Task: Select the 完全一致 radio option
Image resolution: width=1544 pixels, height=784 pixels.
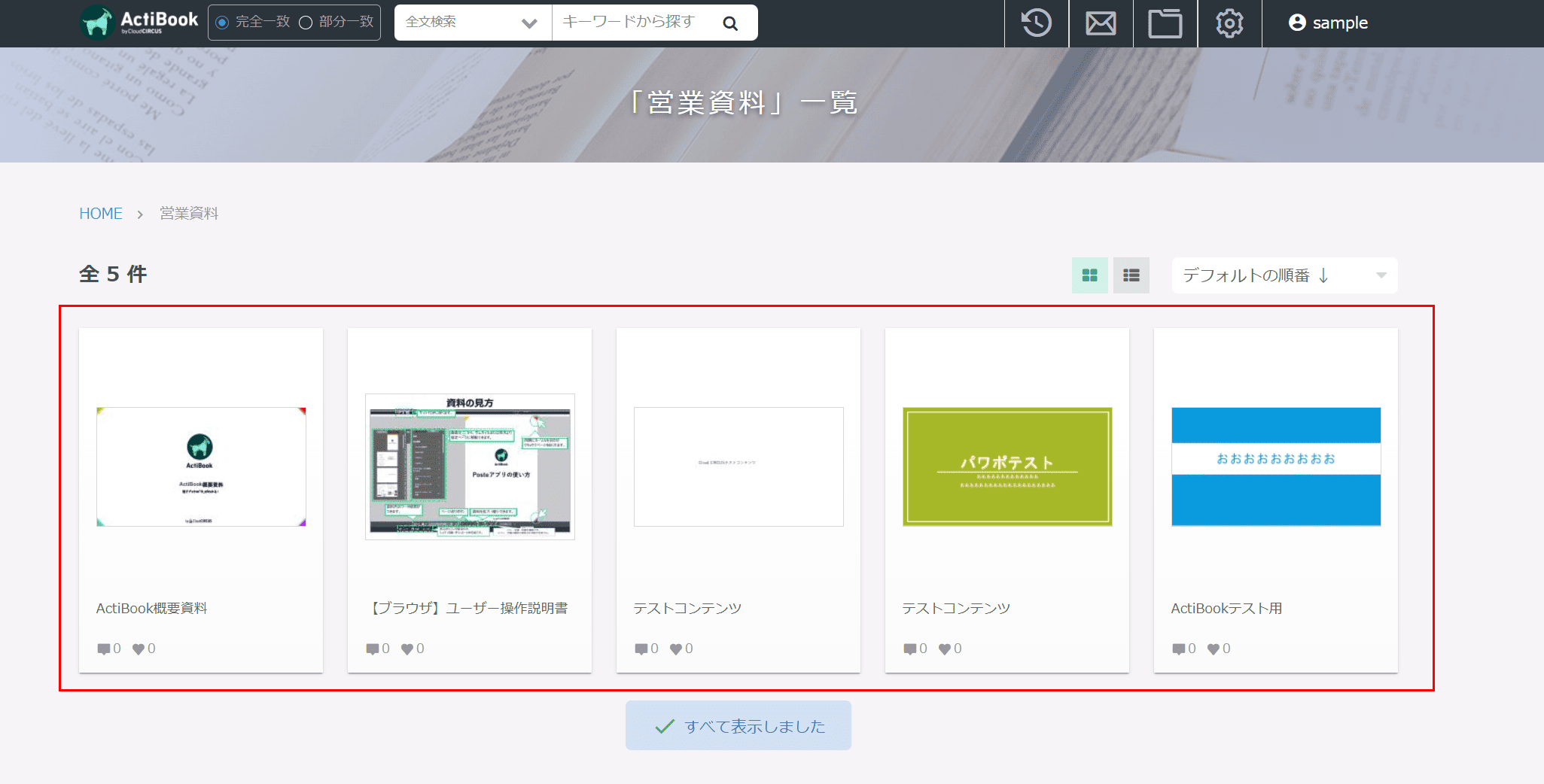Action: coord(222,23)
